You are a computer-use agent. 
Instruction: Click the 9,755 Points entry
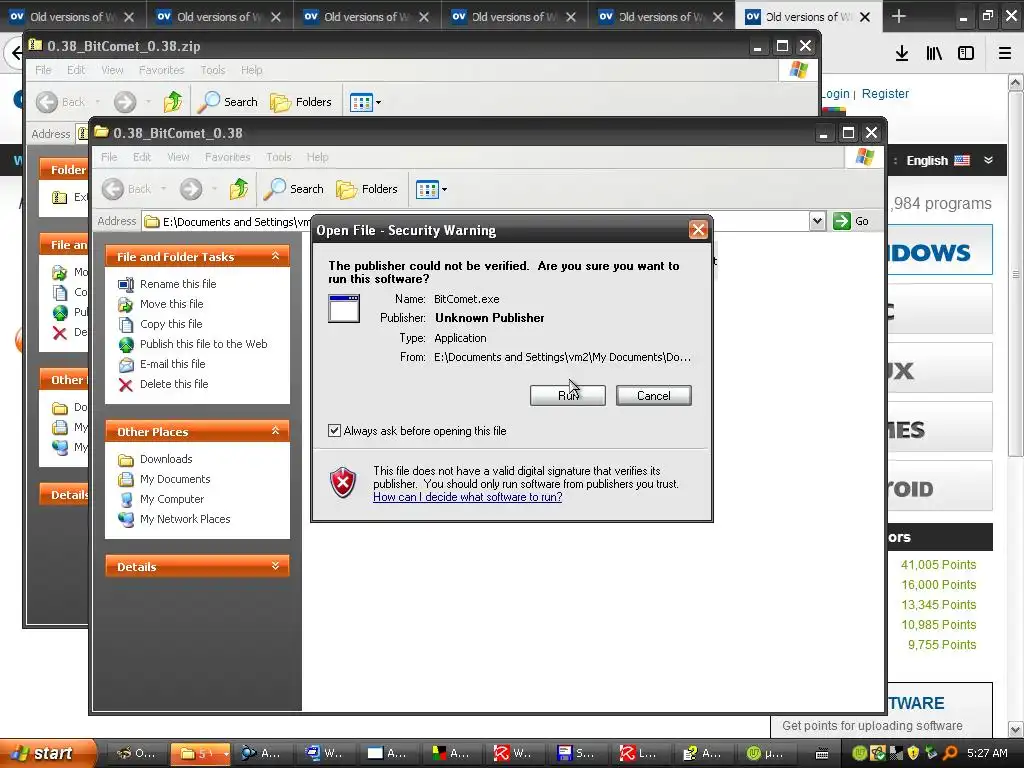pyautogui.click(x=942, y=645)
